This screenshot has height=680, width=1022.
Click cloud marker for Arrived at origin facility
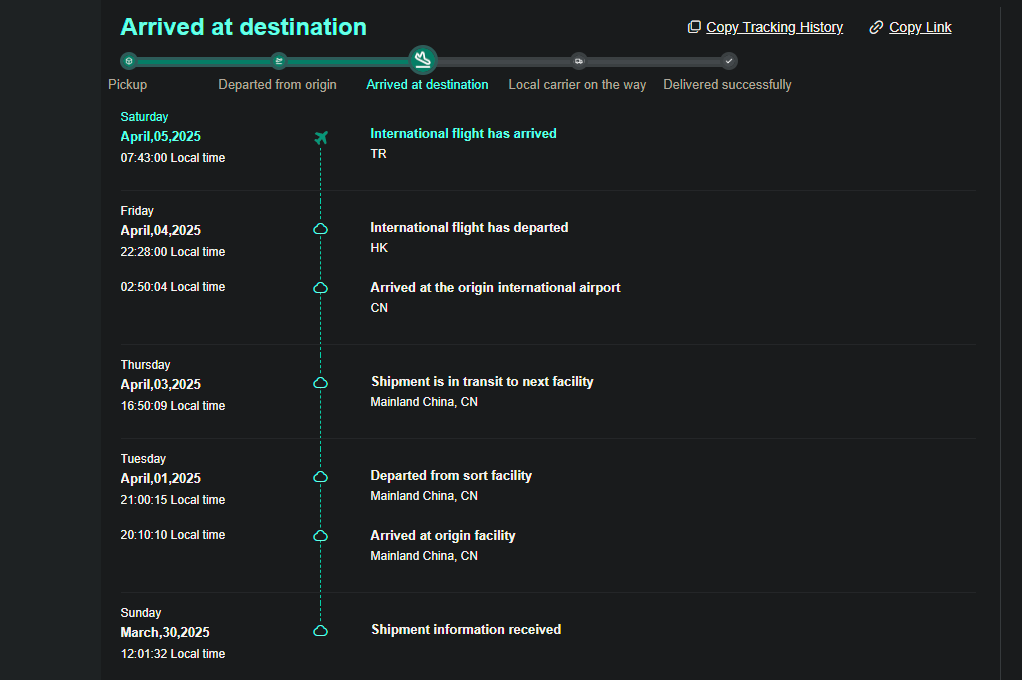point(321,536)
